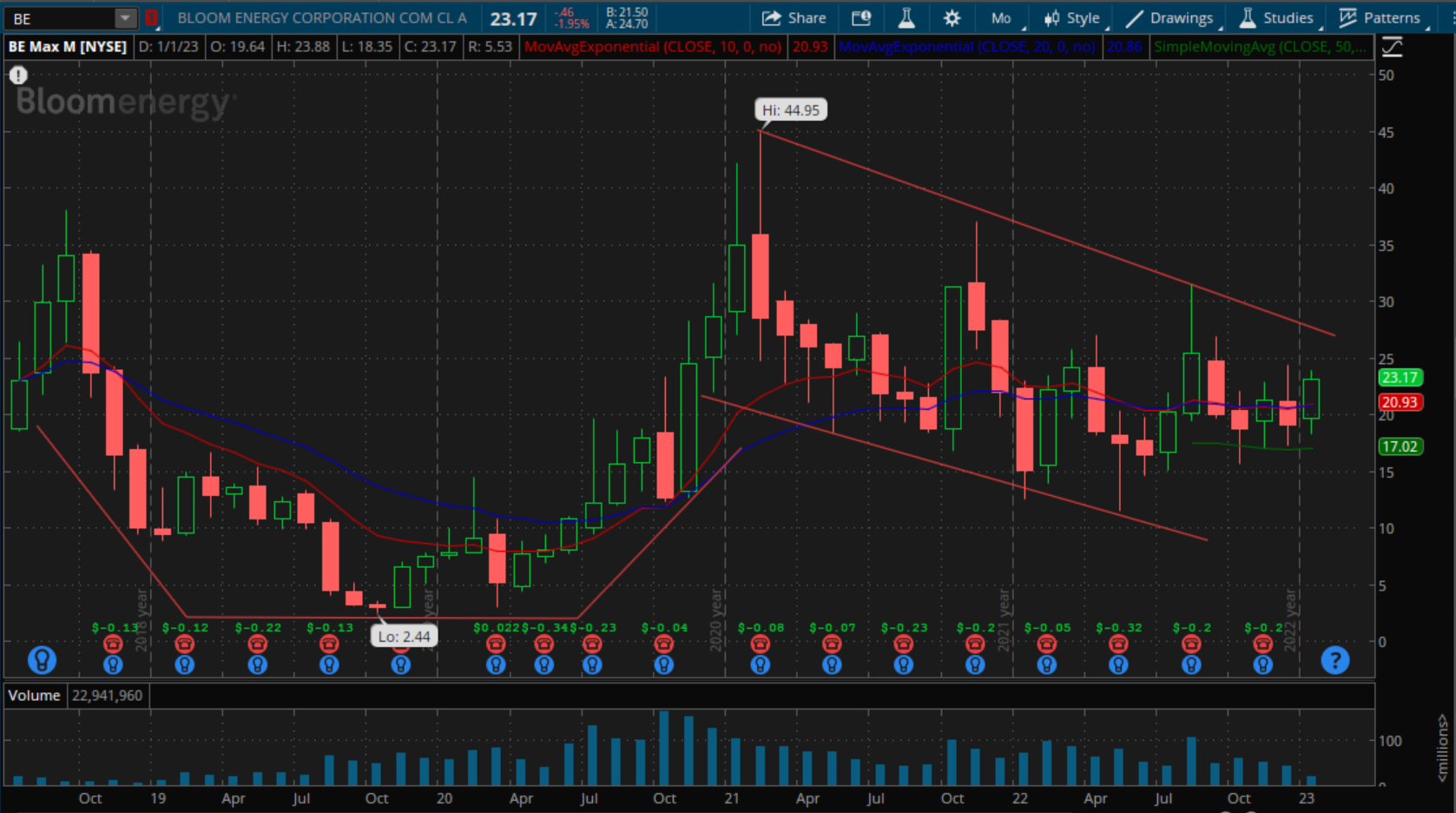The image size is (1456, 813).
Task: Open the Patterns menu
Action: (1380, 17)
